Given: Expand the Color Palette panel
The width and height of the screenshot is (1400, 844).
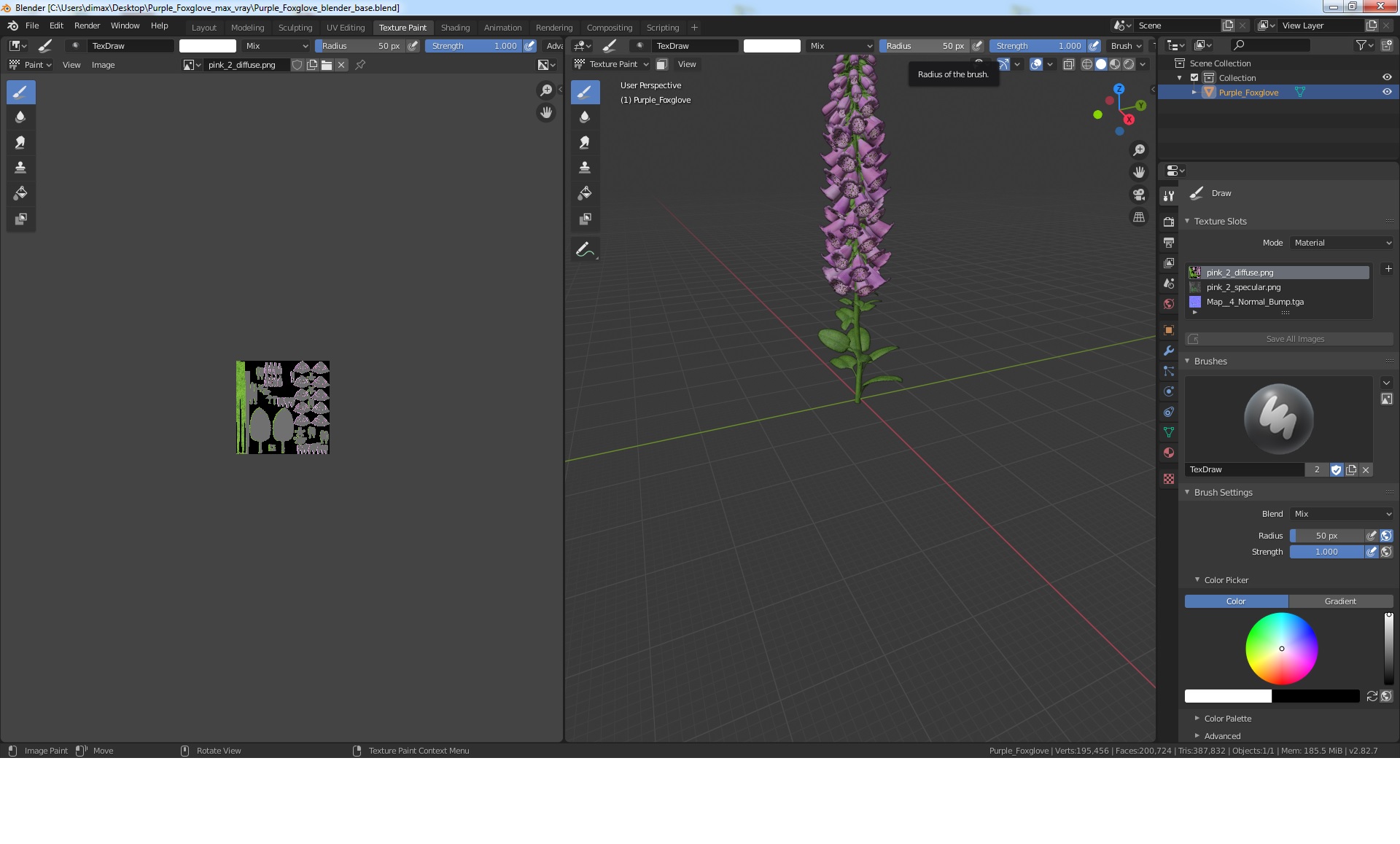Looking at the screenshot, I should (x=1227, y=719).
